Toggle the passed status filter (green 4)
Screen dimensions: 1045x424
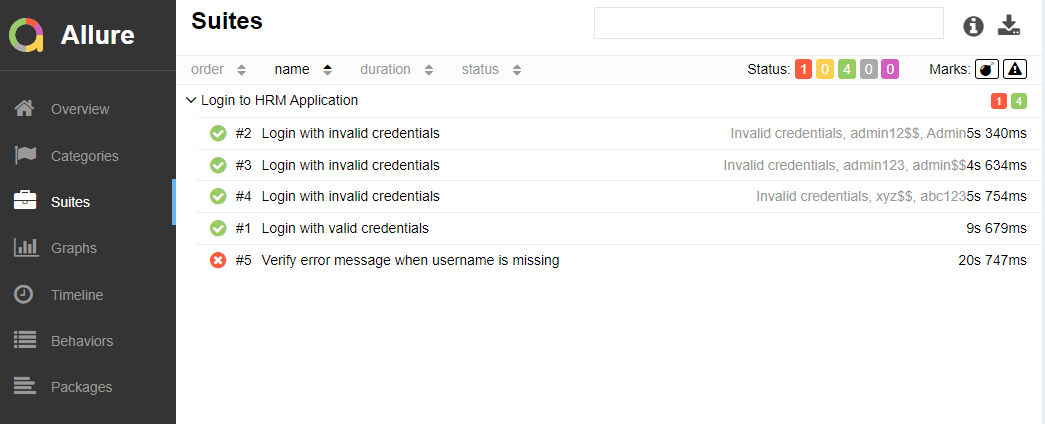[x=846, y=69]
